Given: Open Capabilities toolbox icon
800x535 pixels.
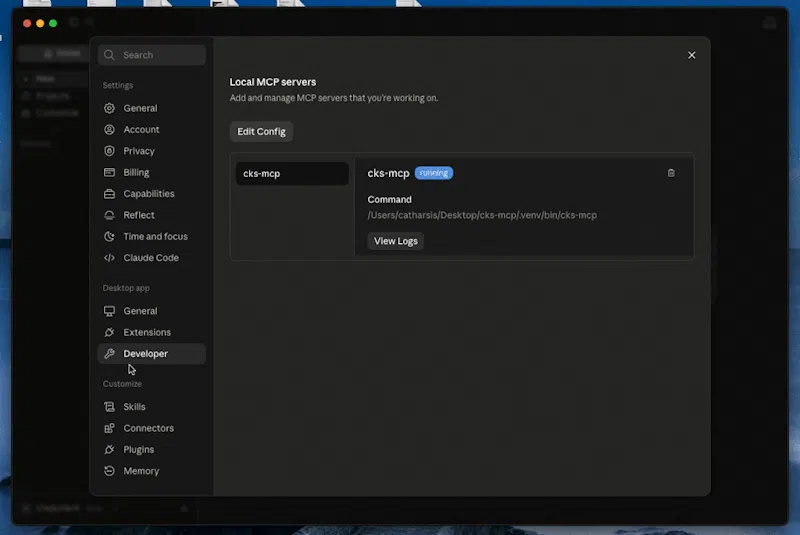Looking at the screenshot, I should coord(109,194).
